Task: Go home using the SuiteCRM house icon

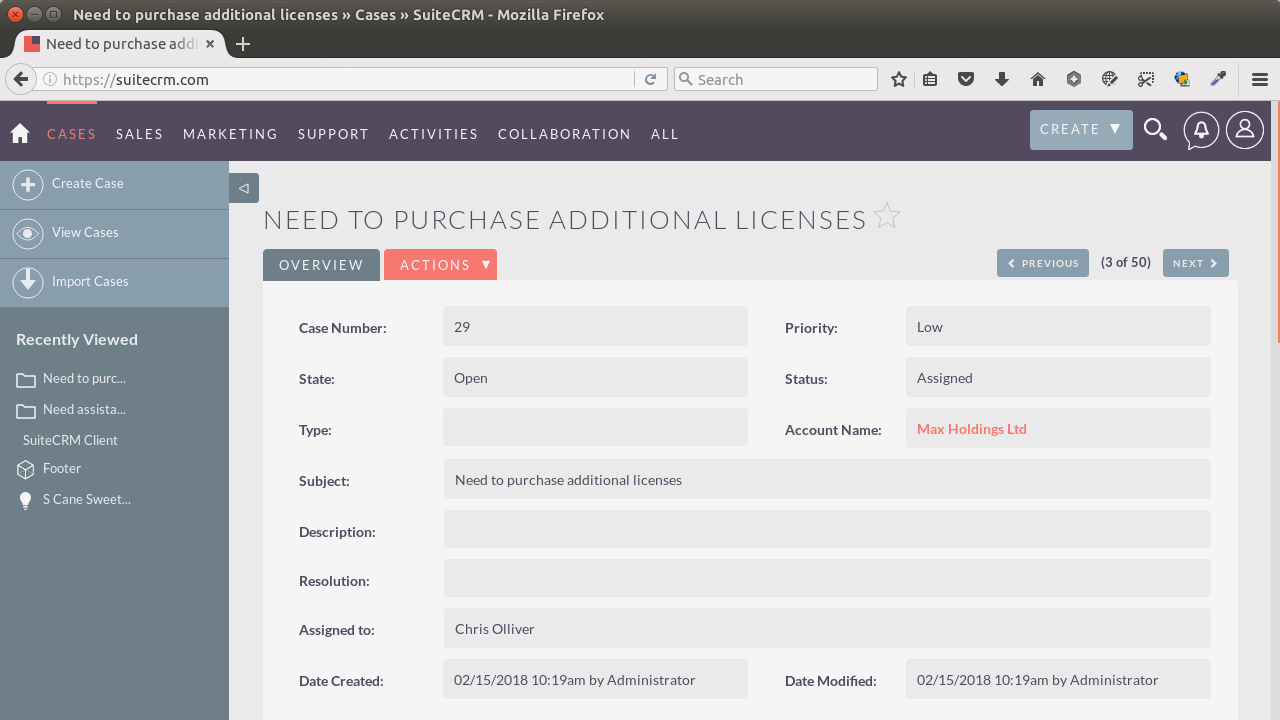Action: [19, 133]
